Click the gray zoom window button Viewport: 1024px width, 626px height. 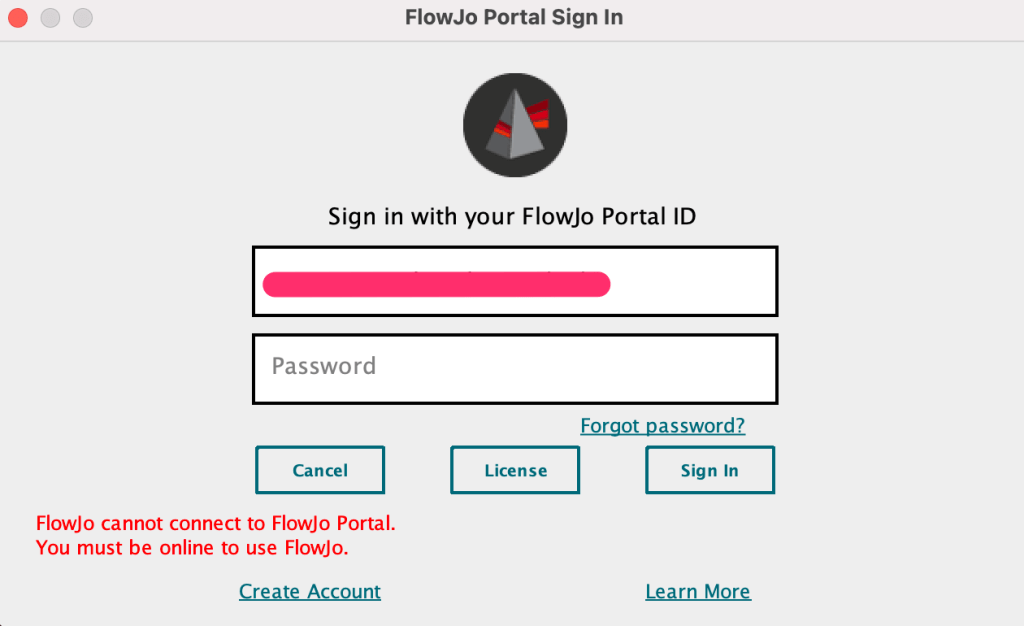(x=83, y=18)
